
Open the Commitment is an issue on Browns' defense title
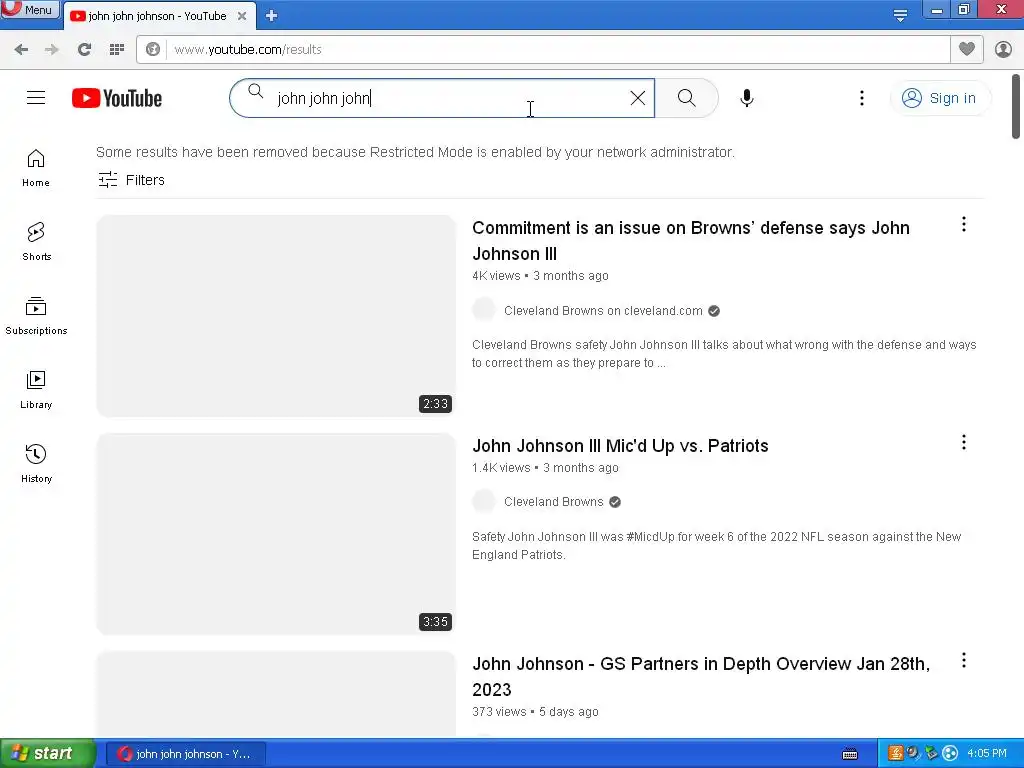click(x=691, y=240)
